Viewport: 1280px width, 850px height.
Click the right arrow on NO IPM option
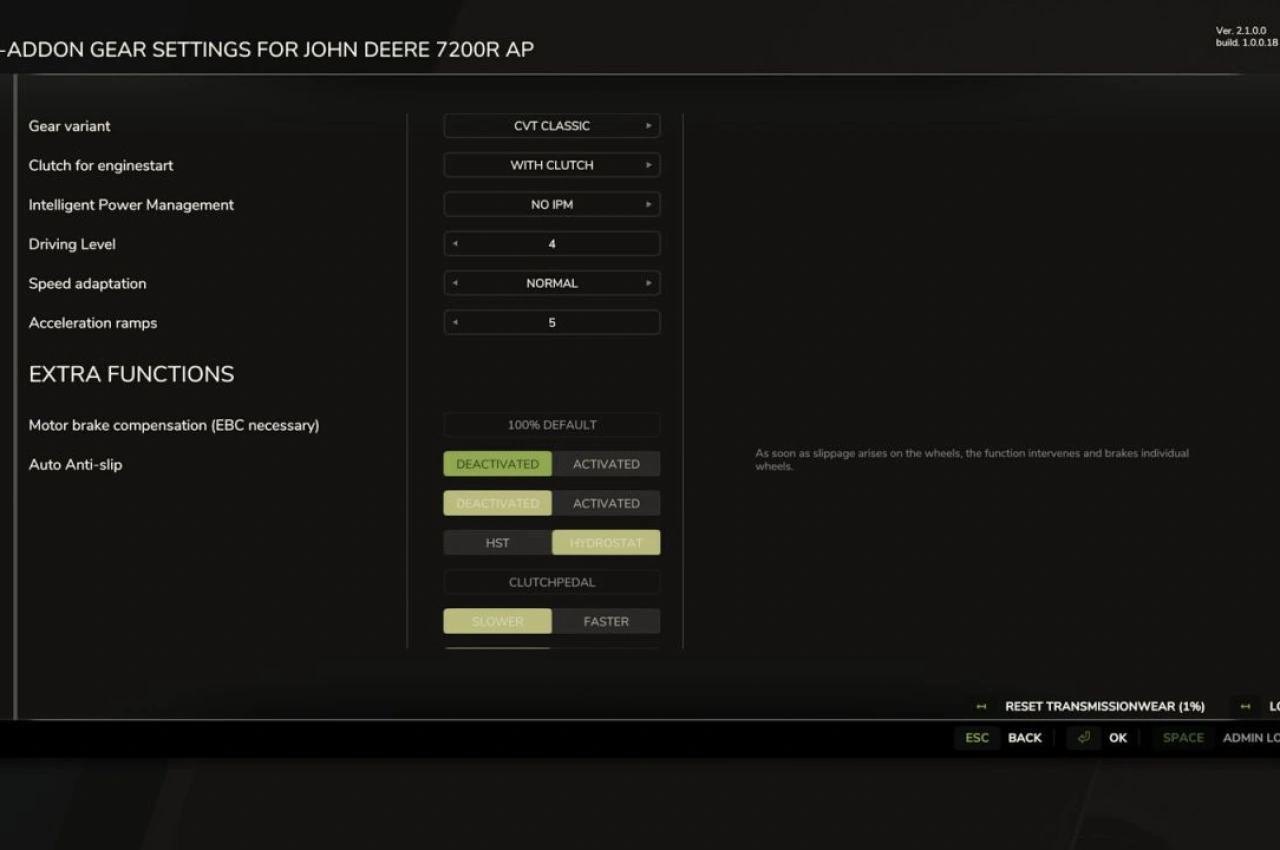click(648, 204)
